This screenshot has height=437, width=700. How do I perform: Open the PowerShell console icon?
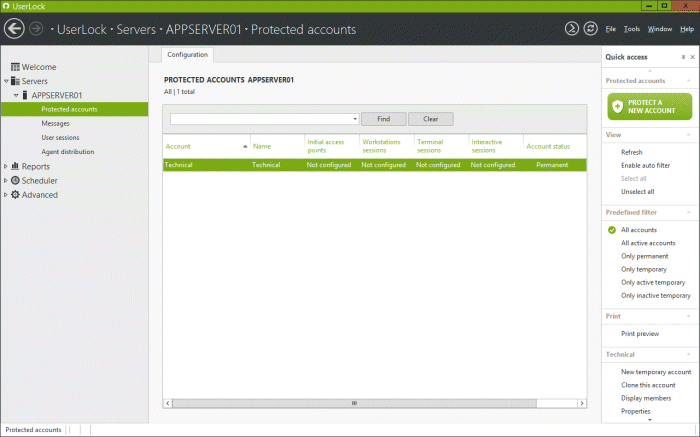pyautogui.click(x=571, y=29)
